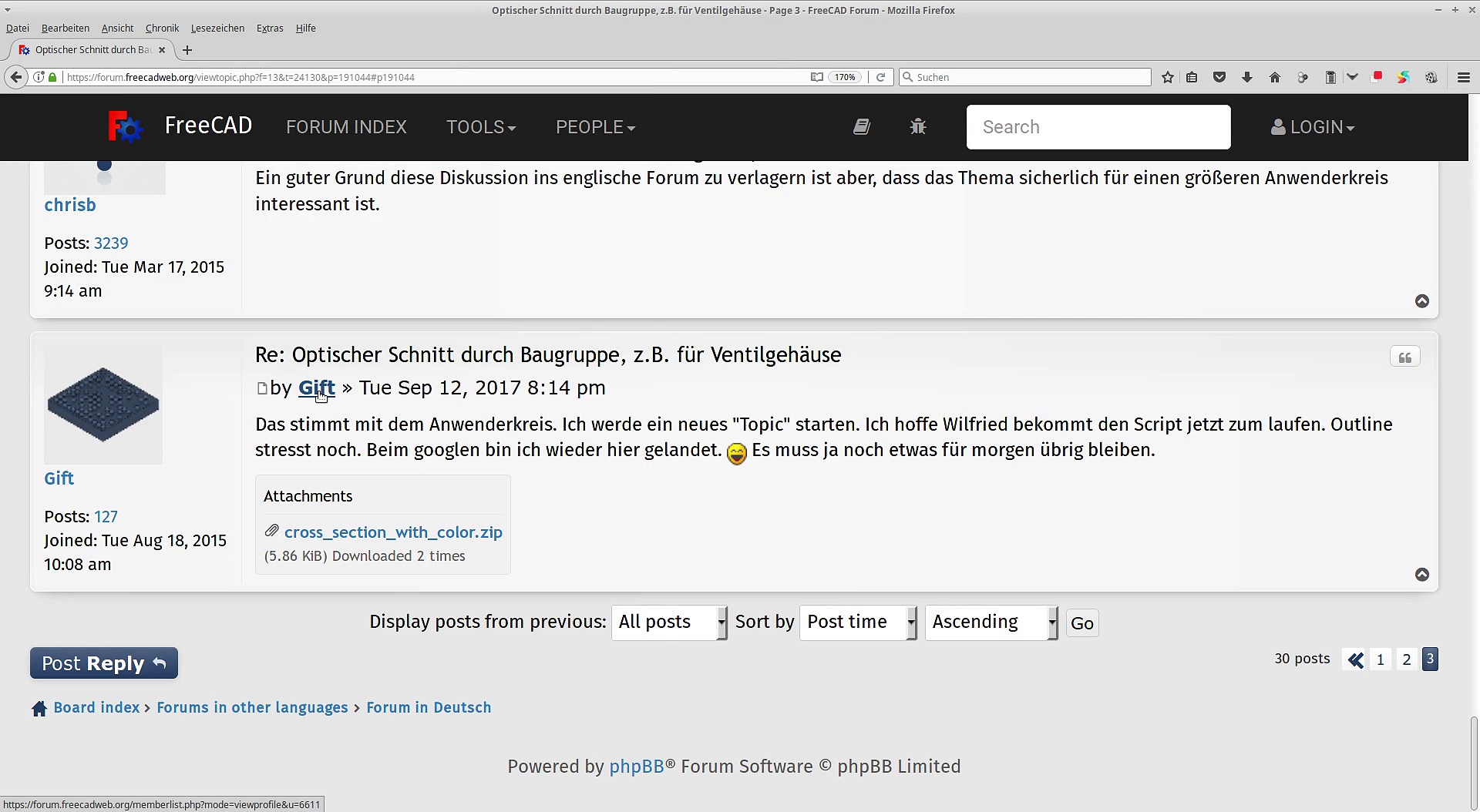Viewport: 1480px width, 812px height.
Task: Click the Firefox home icon
Action: pyautogui.click(x=1274, y=77)
